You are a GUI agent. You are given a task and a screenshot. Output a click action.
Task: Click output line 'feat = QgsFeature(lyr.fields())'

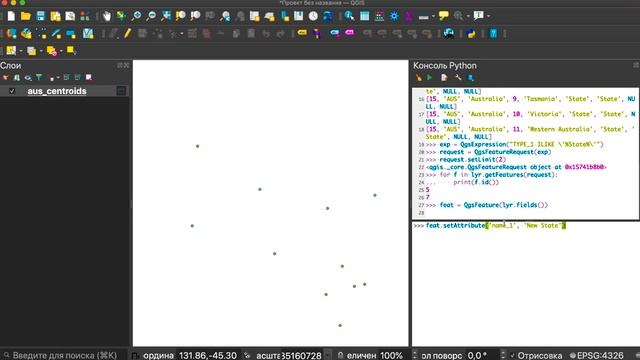[x=493, y=205]
